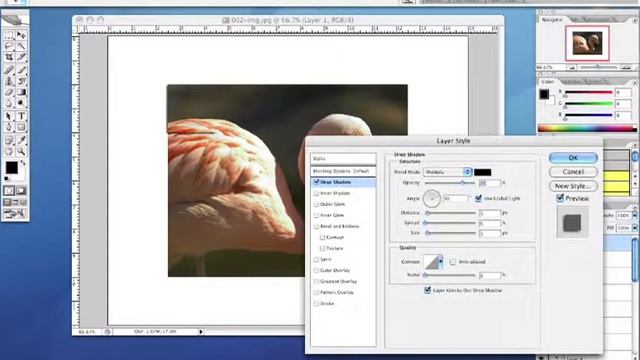Select the Magic Wand tool
The width and height of the screenshot is (640, 360).
[21, 46]
